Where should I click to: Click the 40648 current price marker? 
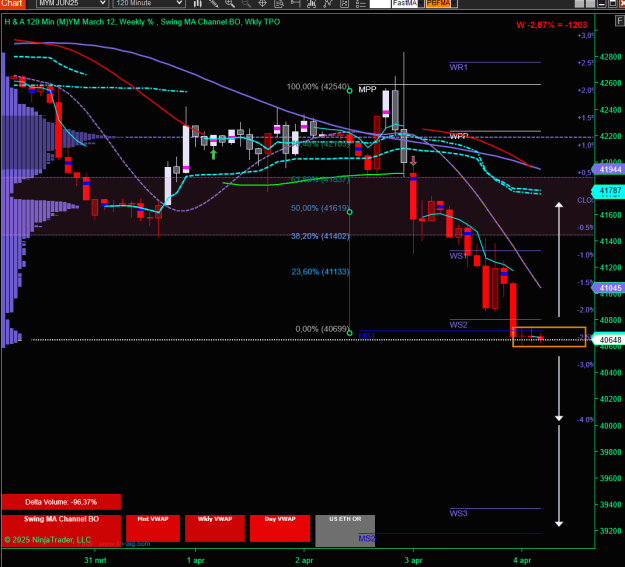click(x=609, y=340)
